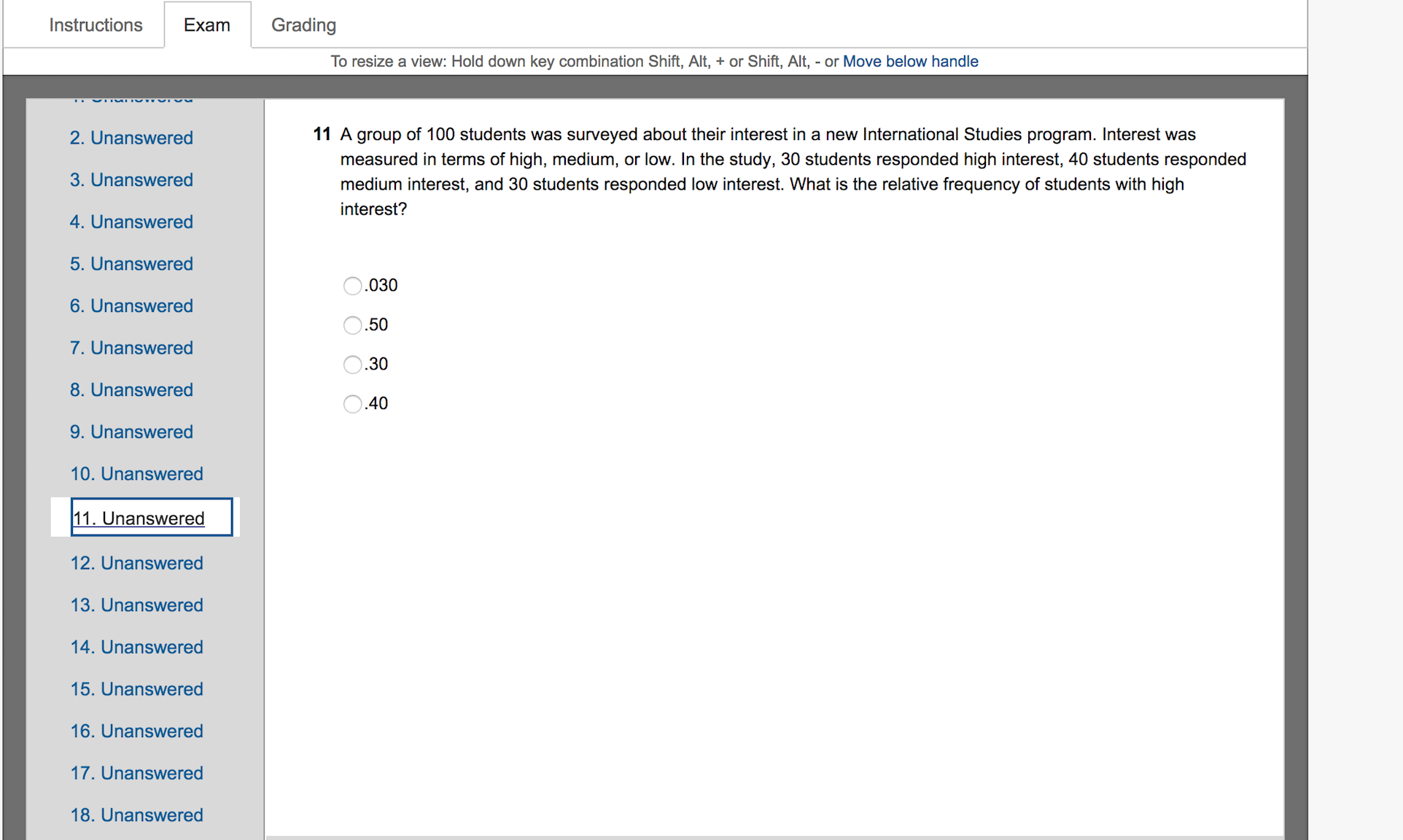Choose the .50 answer option
Image resolution: width=1403 pixels, height=840 pixels.
[352, 325]
